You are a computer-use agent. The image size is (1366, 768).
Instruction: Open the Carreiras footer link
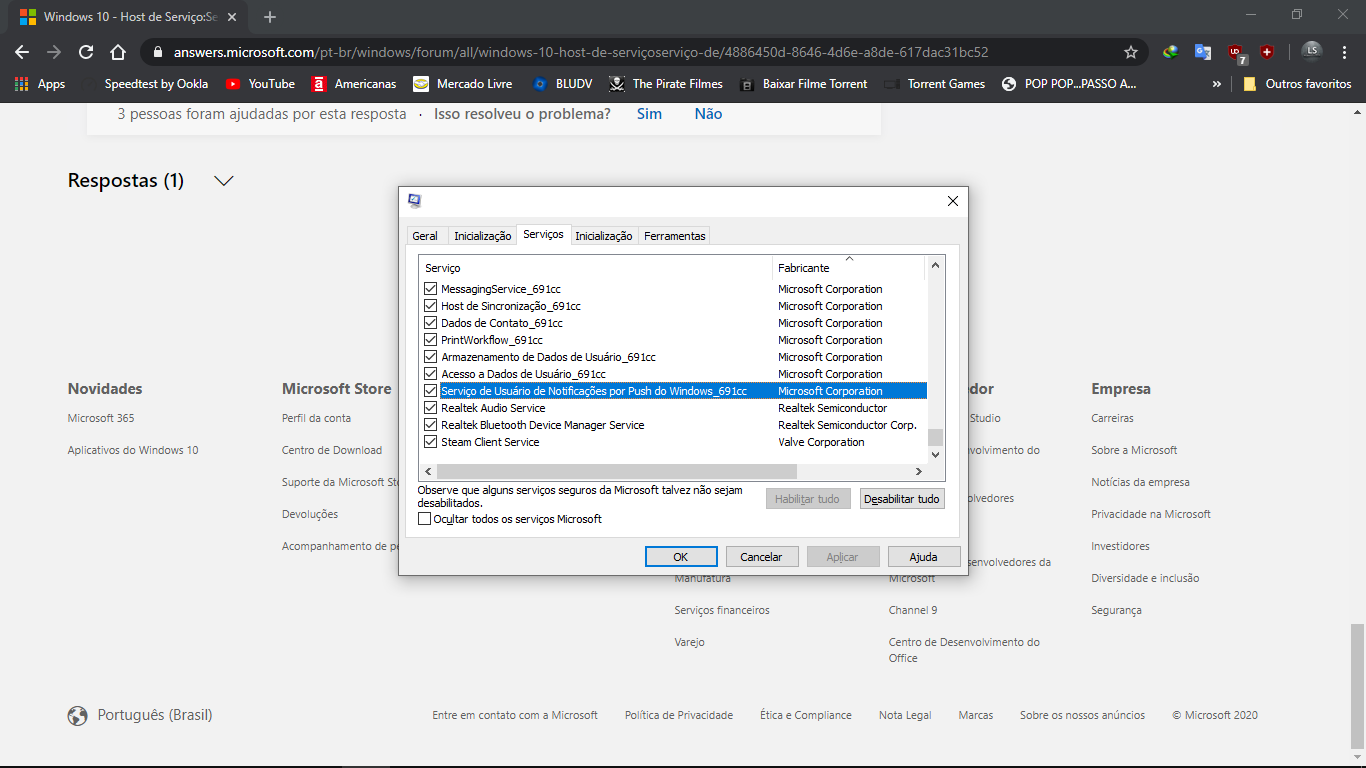click(x=1113, y=418)
